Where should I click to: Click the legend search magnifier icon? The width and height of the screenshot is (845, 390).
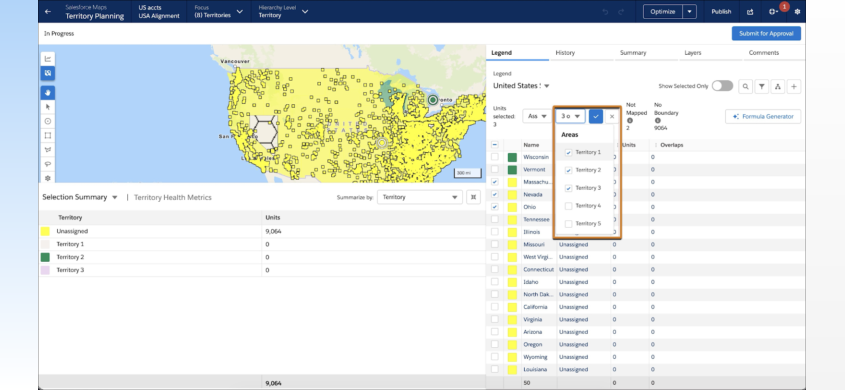[x=745, y=86]
